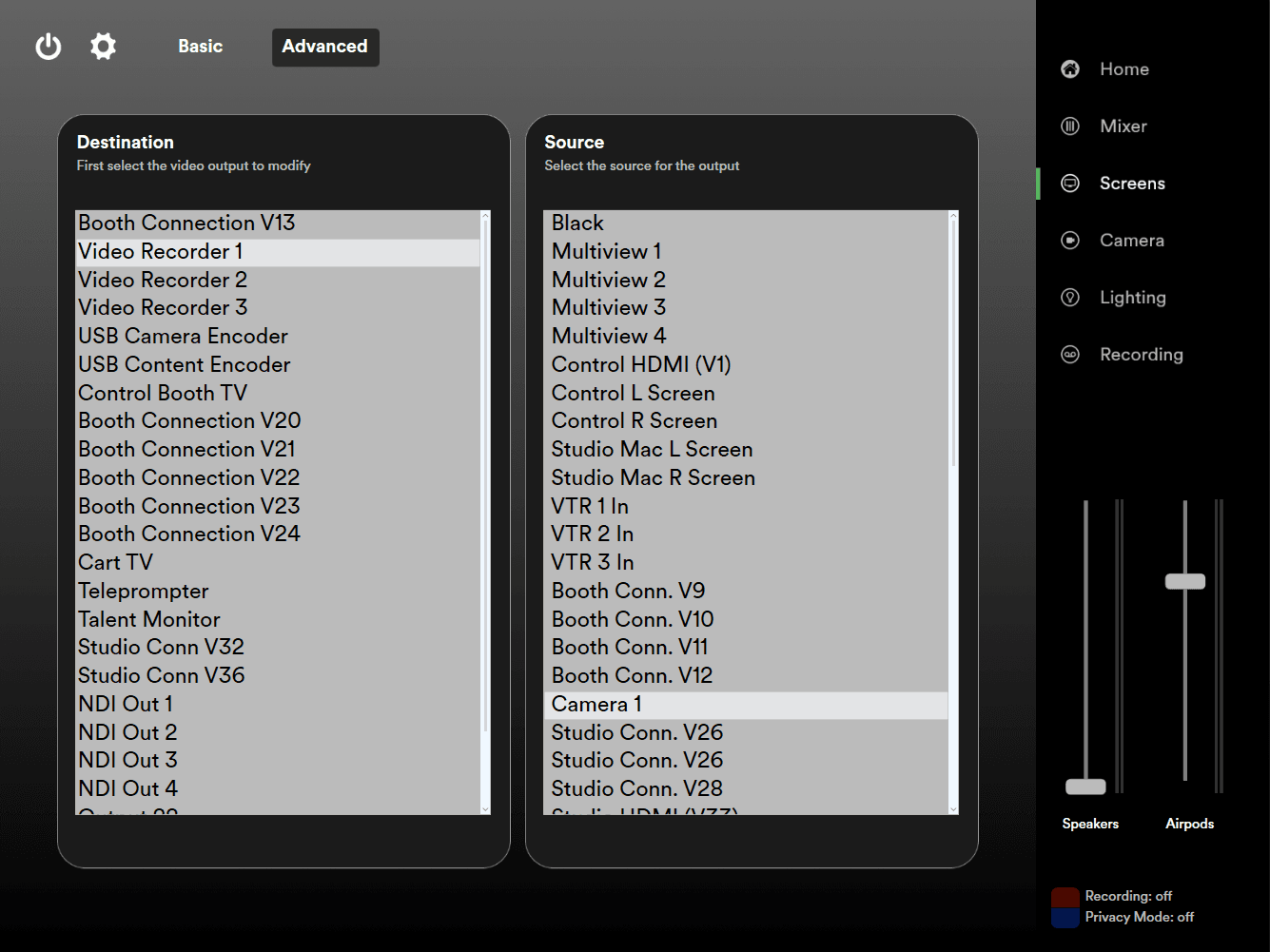Select Booth Connection V22 destination
Image resolution: width=1270 pixels, height=952 pixels.
[278, 478]
